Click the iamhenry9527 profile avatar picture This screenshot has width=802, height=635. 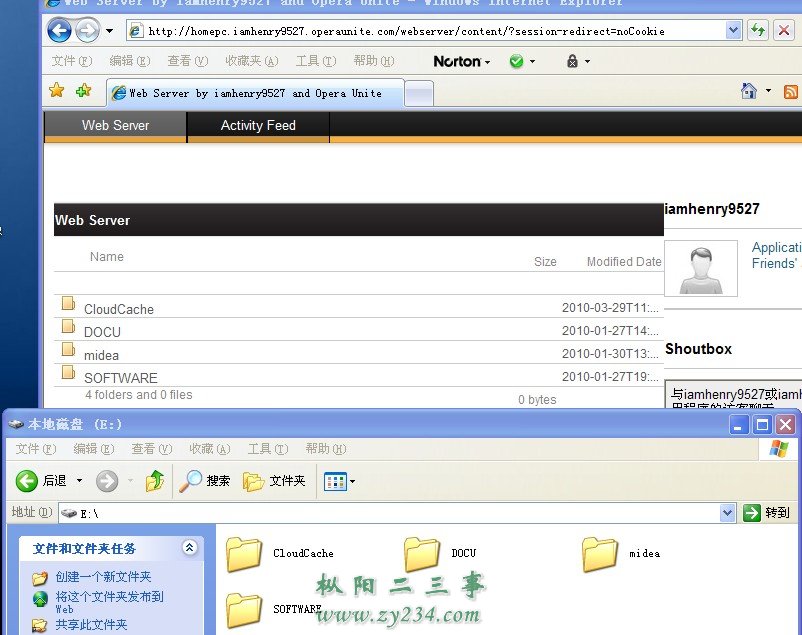click(x=701, y=269)
